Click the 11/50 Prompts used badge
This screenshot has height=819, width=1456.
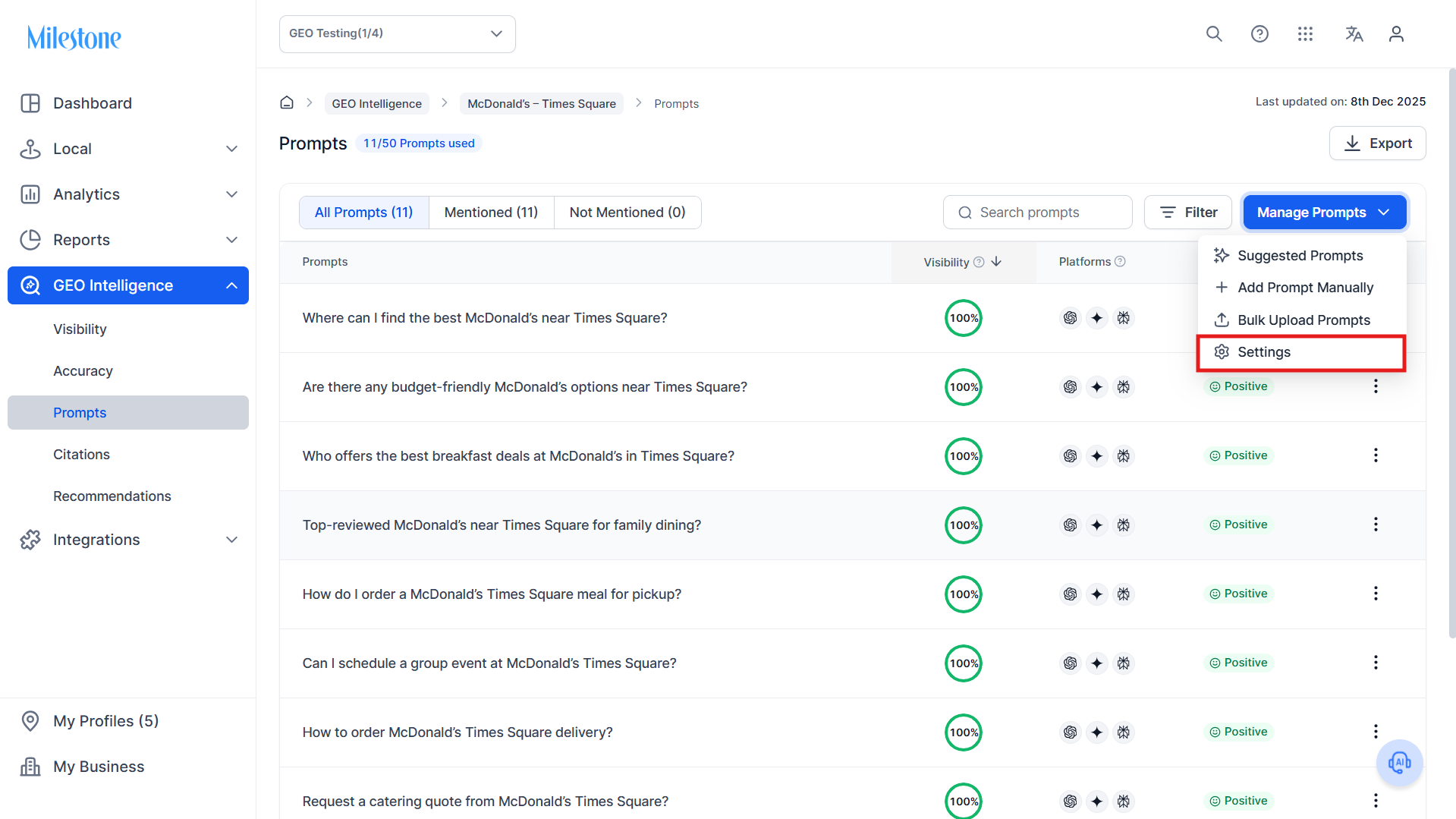coord(419,143)
